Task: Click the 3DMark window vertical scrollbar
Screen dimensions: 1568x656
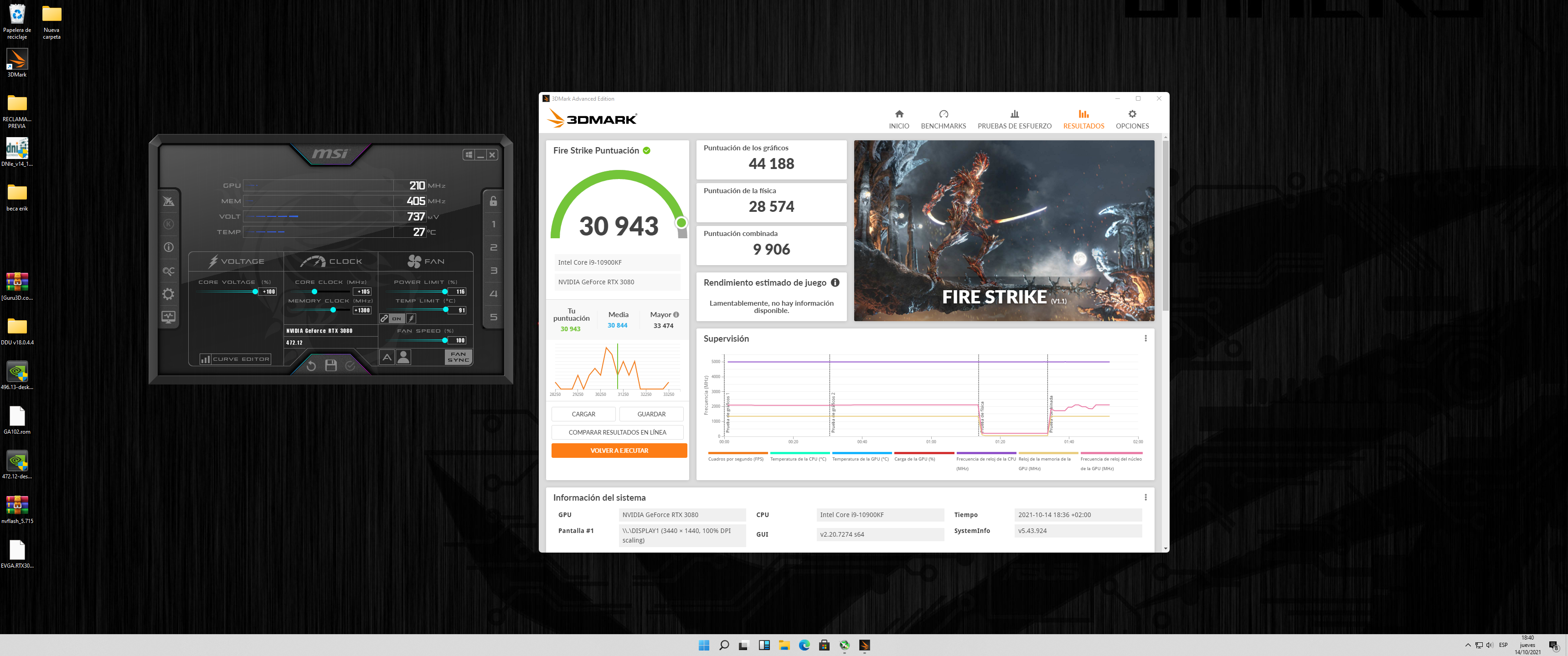Action: coord(1165,225)
